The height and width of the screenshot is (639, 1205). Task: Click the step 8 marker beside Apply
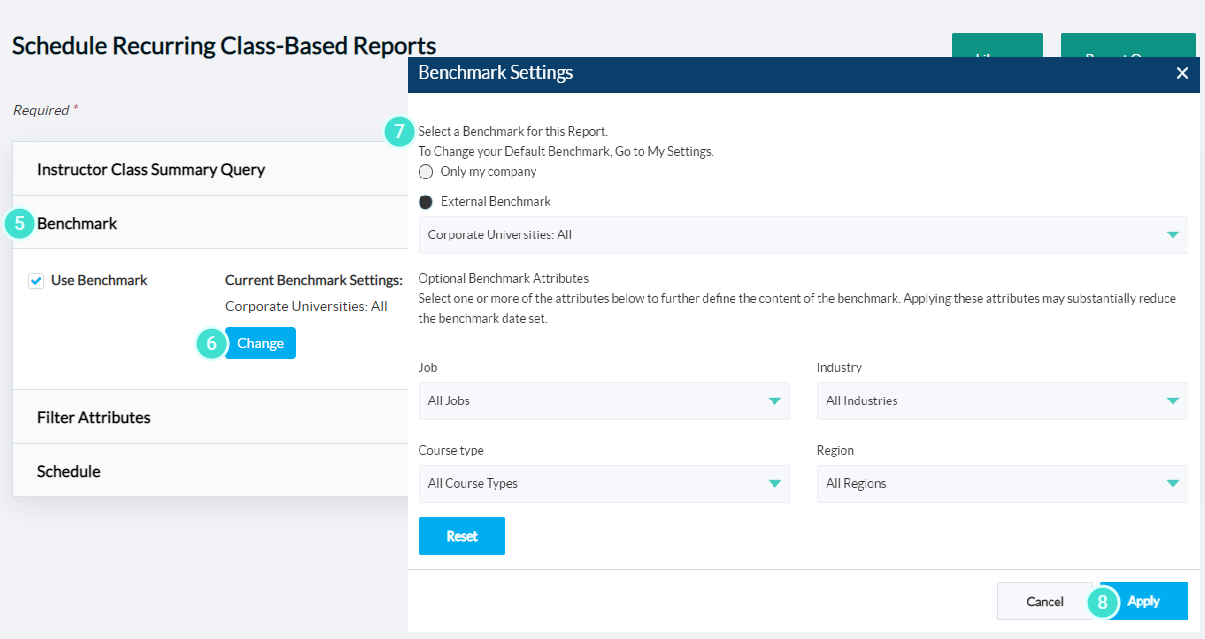(1103, 601)
